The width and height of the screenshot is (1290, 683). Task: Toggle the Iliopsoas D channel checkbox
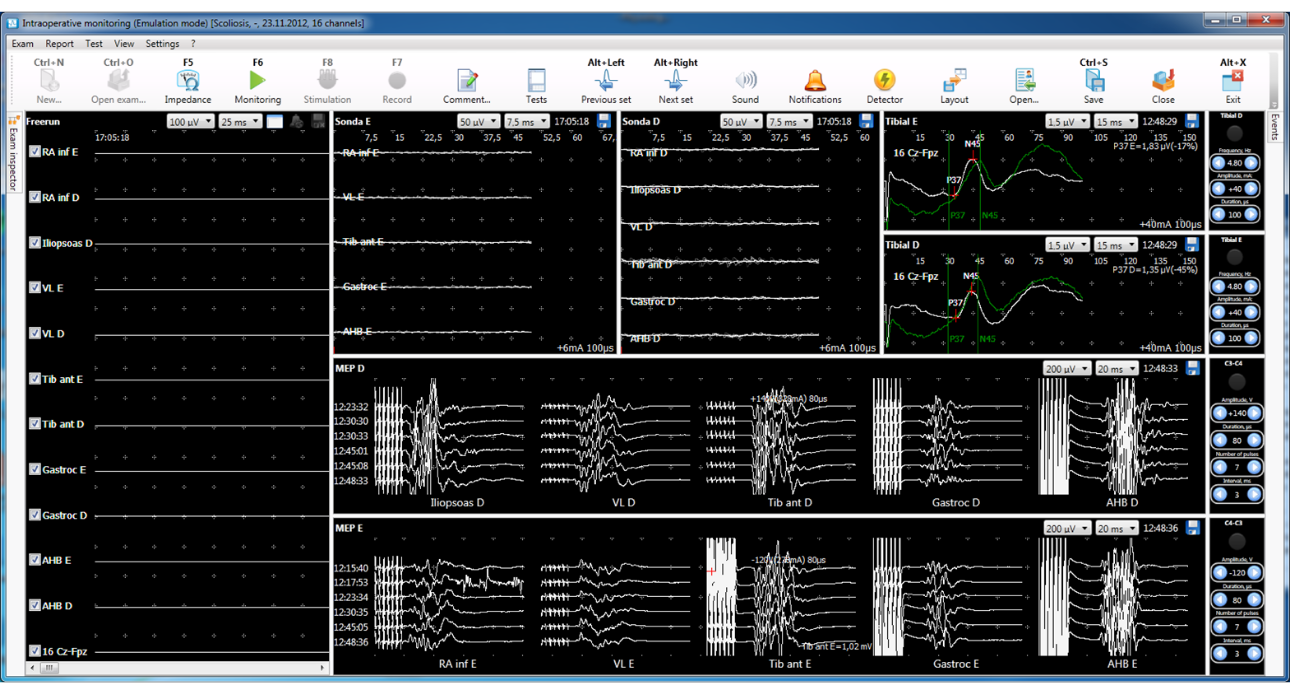pyautogui.click(x=35, y=243)
